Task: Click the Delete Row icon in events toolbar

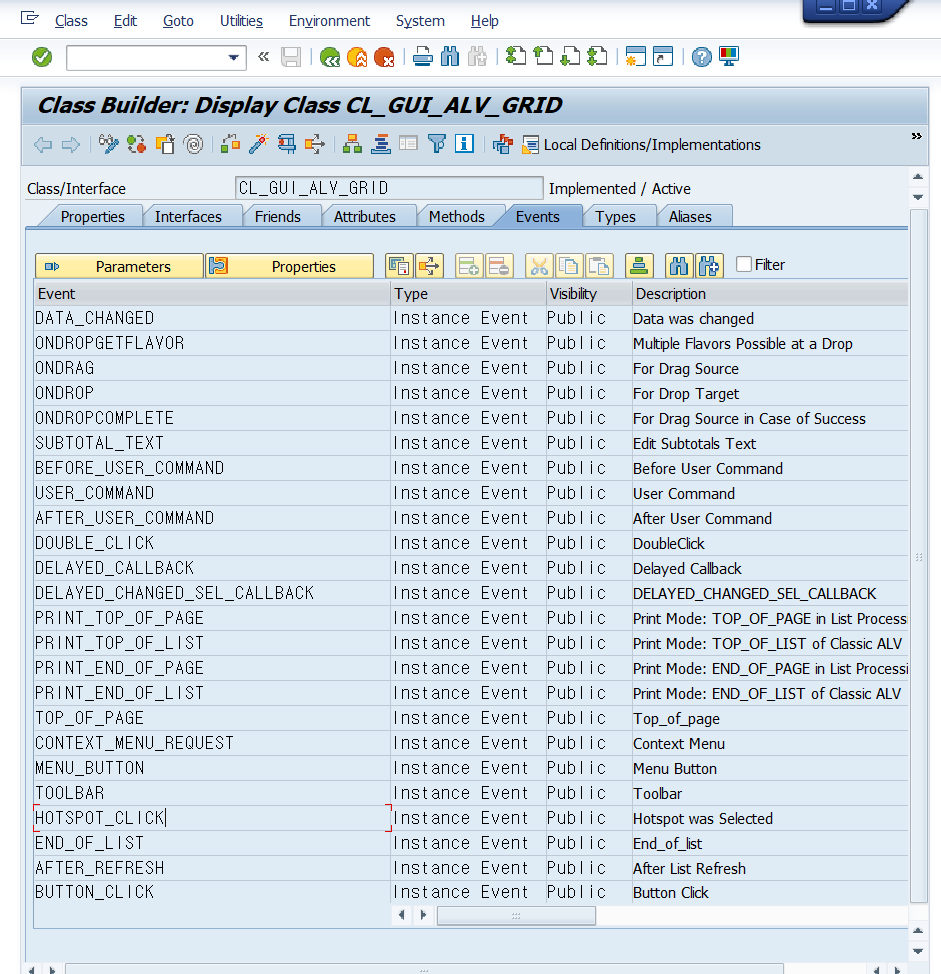Action: (499, 266)
